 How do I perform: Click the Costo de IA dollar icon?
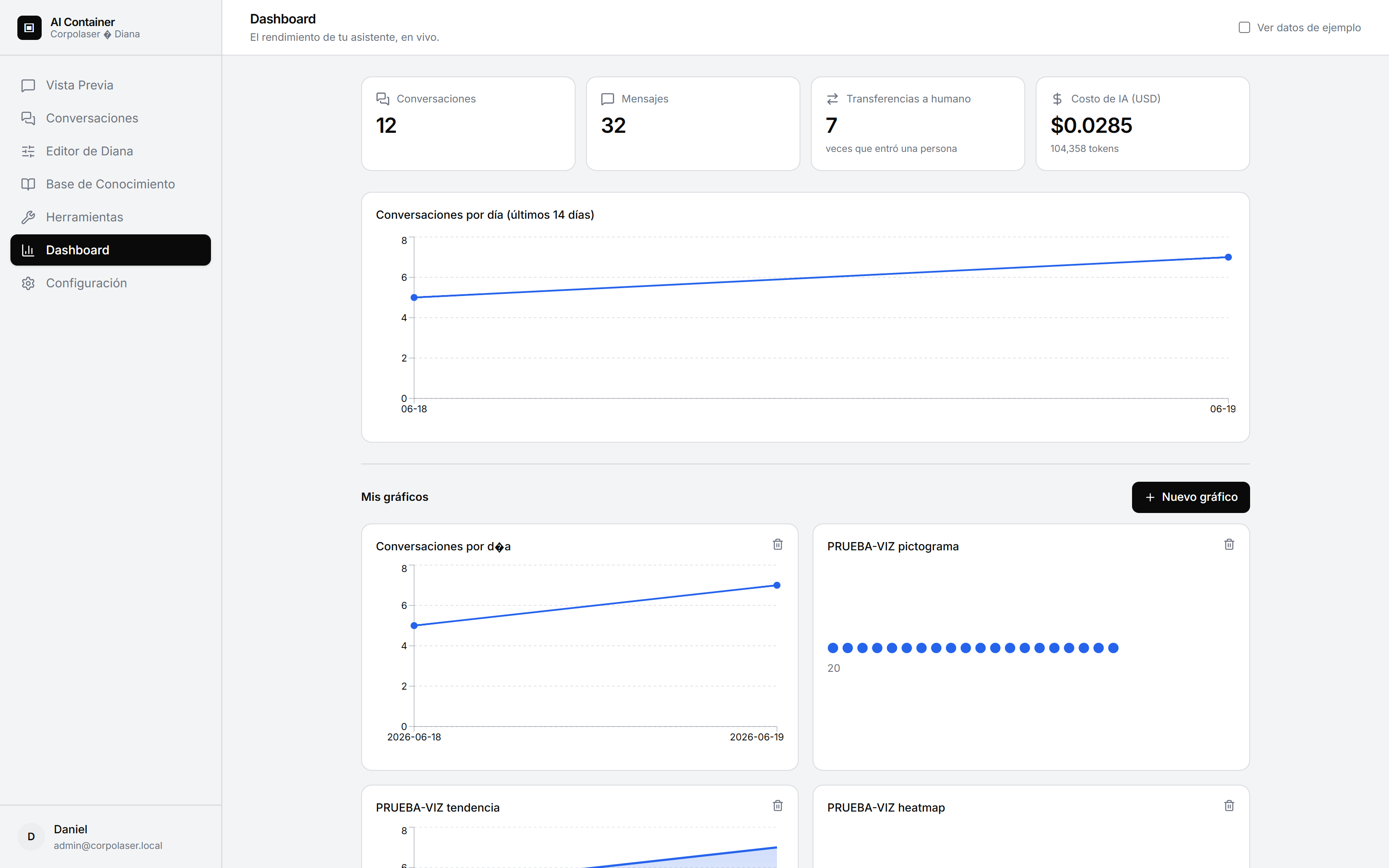1057,99
